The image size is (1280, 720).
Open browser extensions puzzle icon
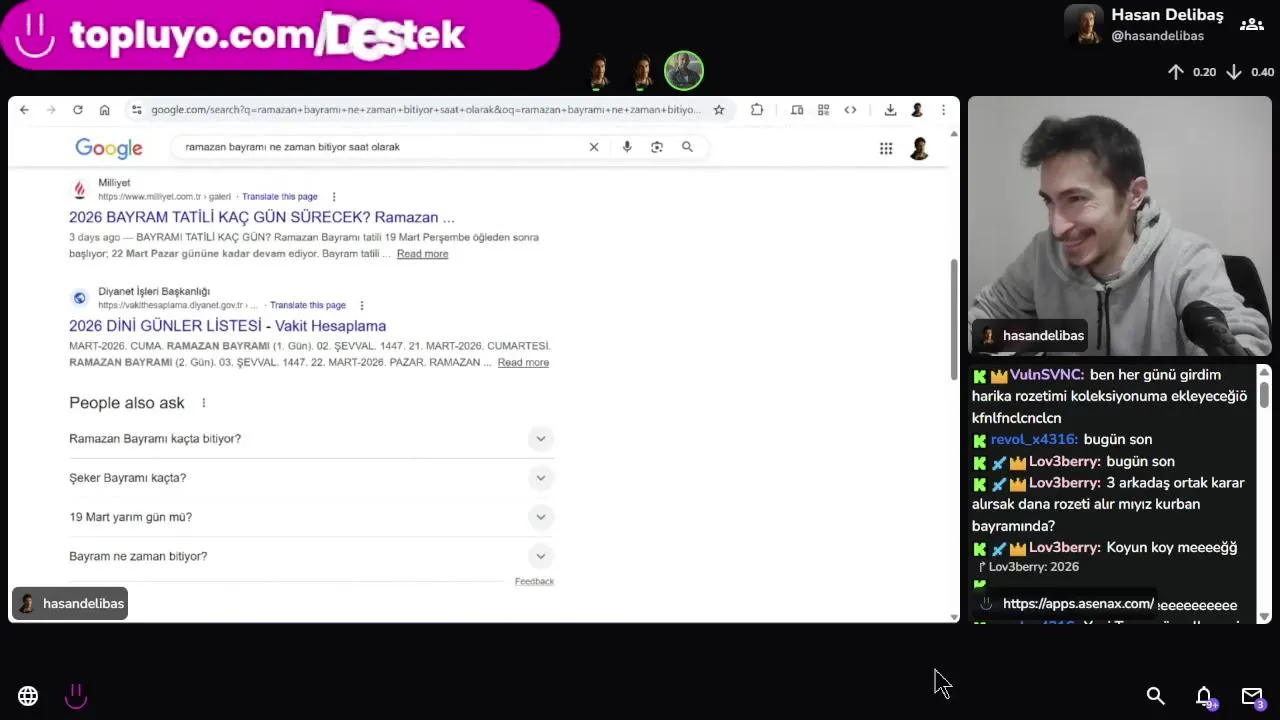click(757, 110)
